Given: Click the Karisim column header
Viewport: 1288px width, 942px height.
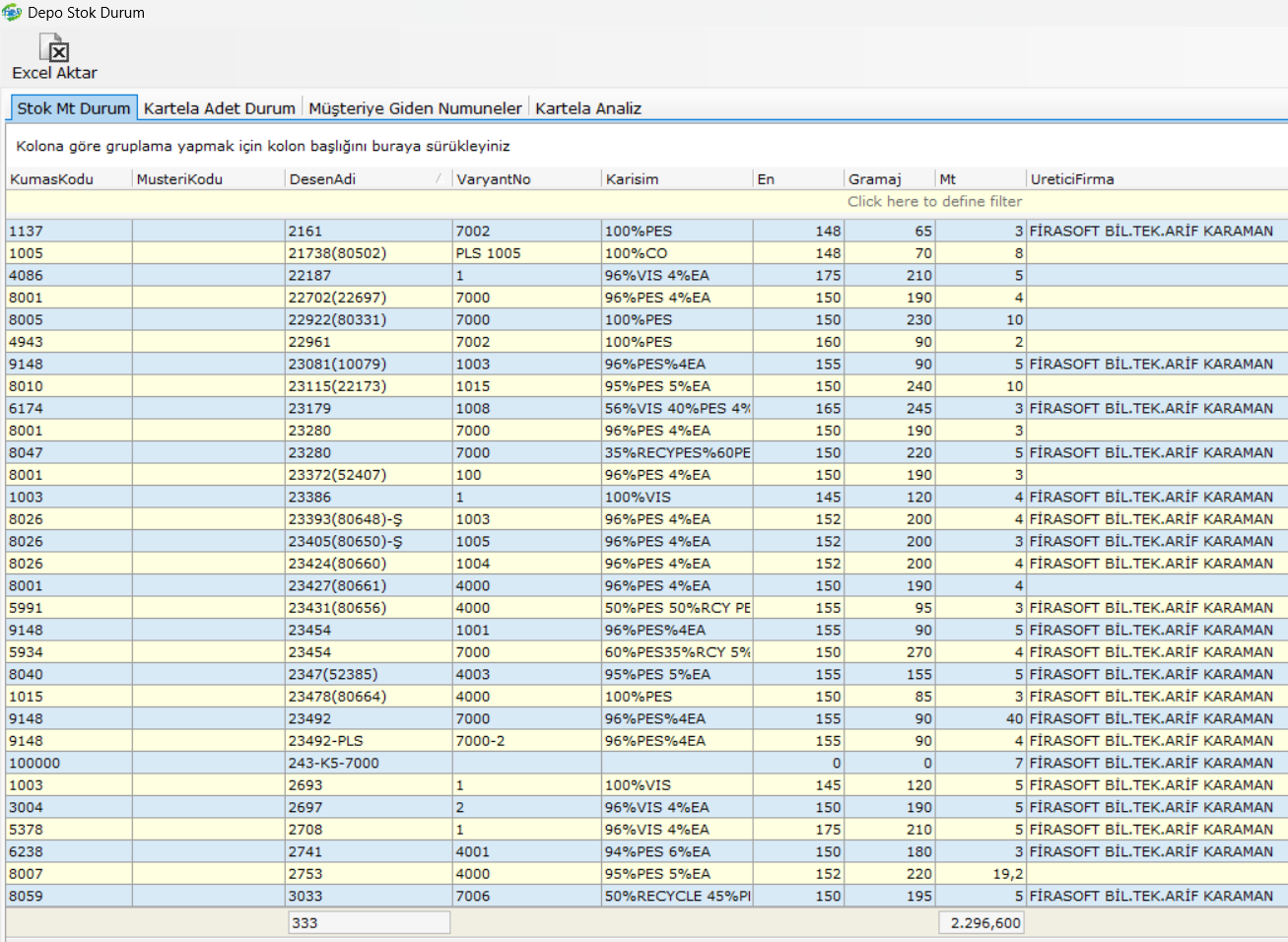Looking at the screenshot, I should (x=632, y=179).
